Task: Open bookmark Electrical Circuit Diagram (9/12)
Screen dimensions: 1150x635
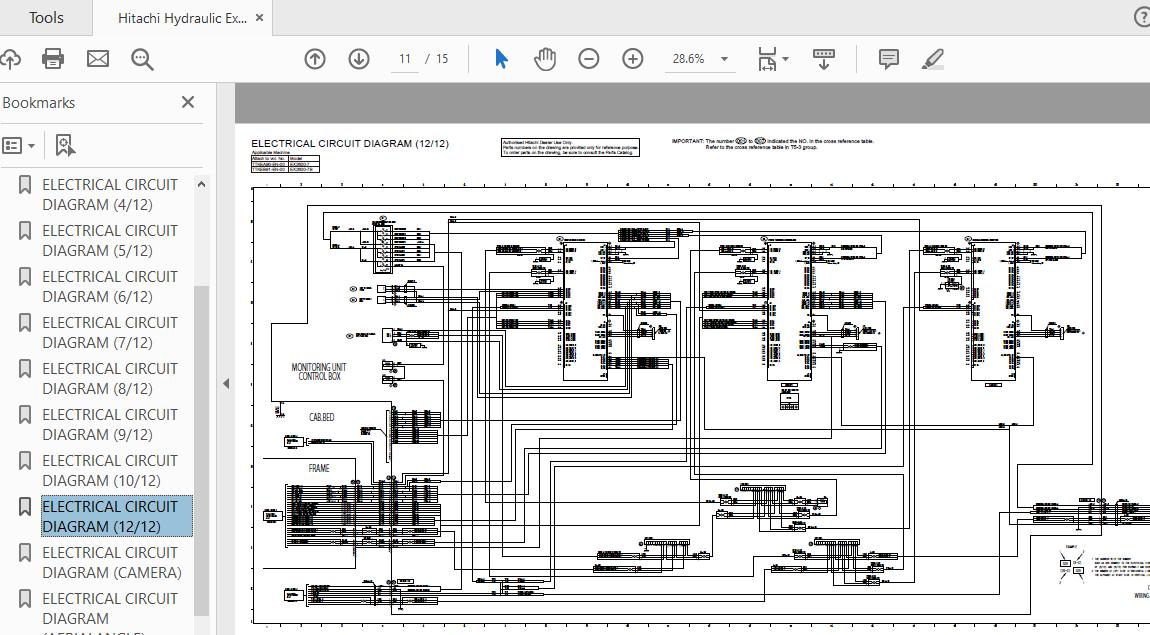Action: [109, 425]
